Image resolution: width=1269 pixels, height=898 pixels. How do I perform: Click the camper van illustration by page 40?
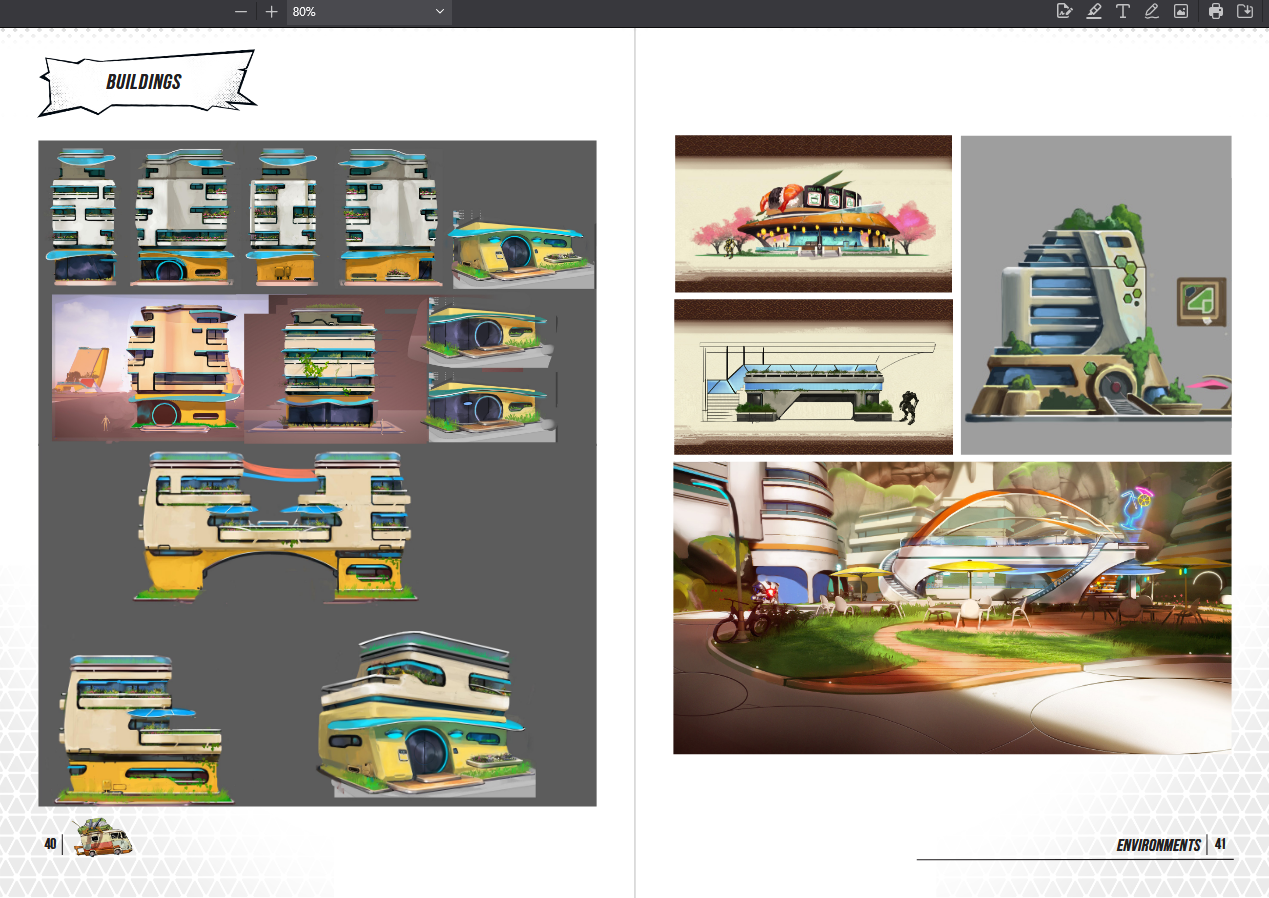[102, 838]
